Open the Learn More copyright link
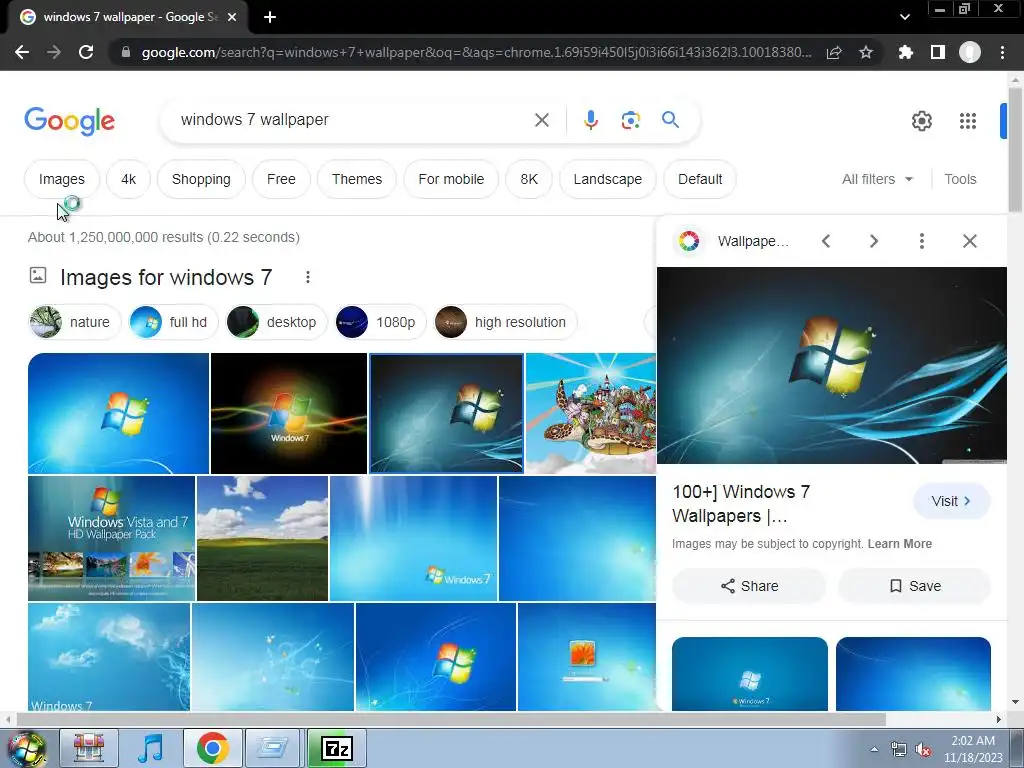This screenshot has height=768, width=1024. pyautogui.click(x=899, y=543)
